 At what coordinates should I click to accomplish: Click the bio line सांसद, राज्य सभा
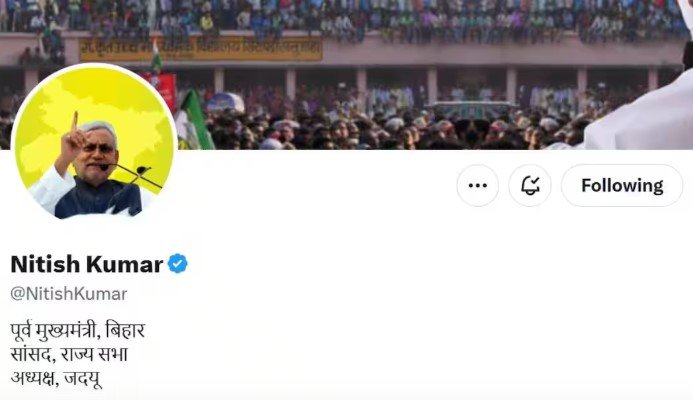69,354
